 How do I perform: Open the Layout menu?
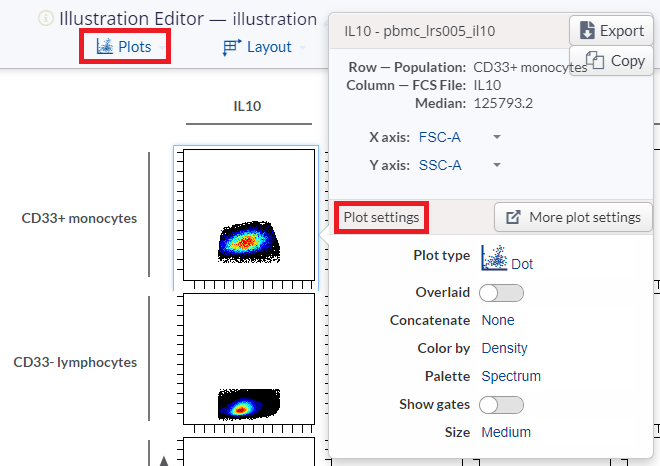click(x=263, y=47)
